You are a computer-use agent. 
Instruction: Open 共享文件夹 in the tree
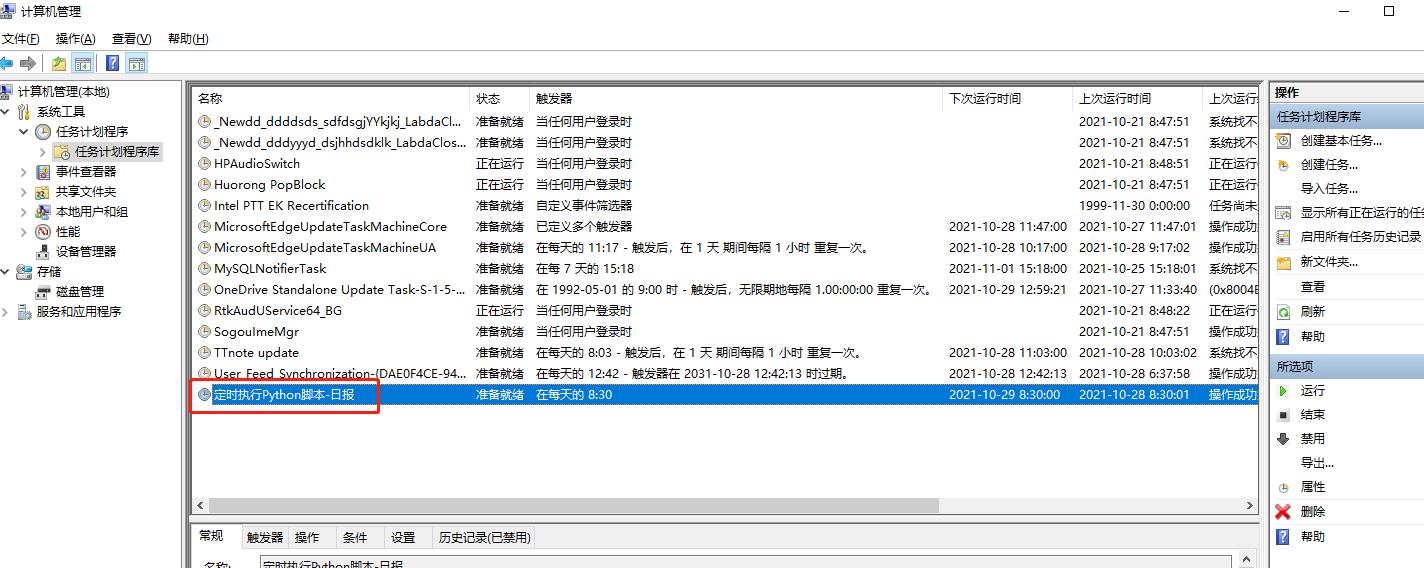[x=86, y=192]
